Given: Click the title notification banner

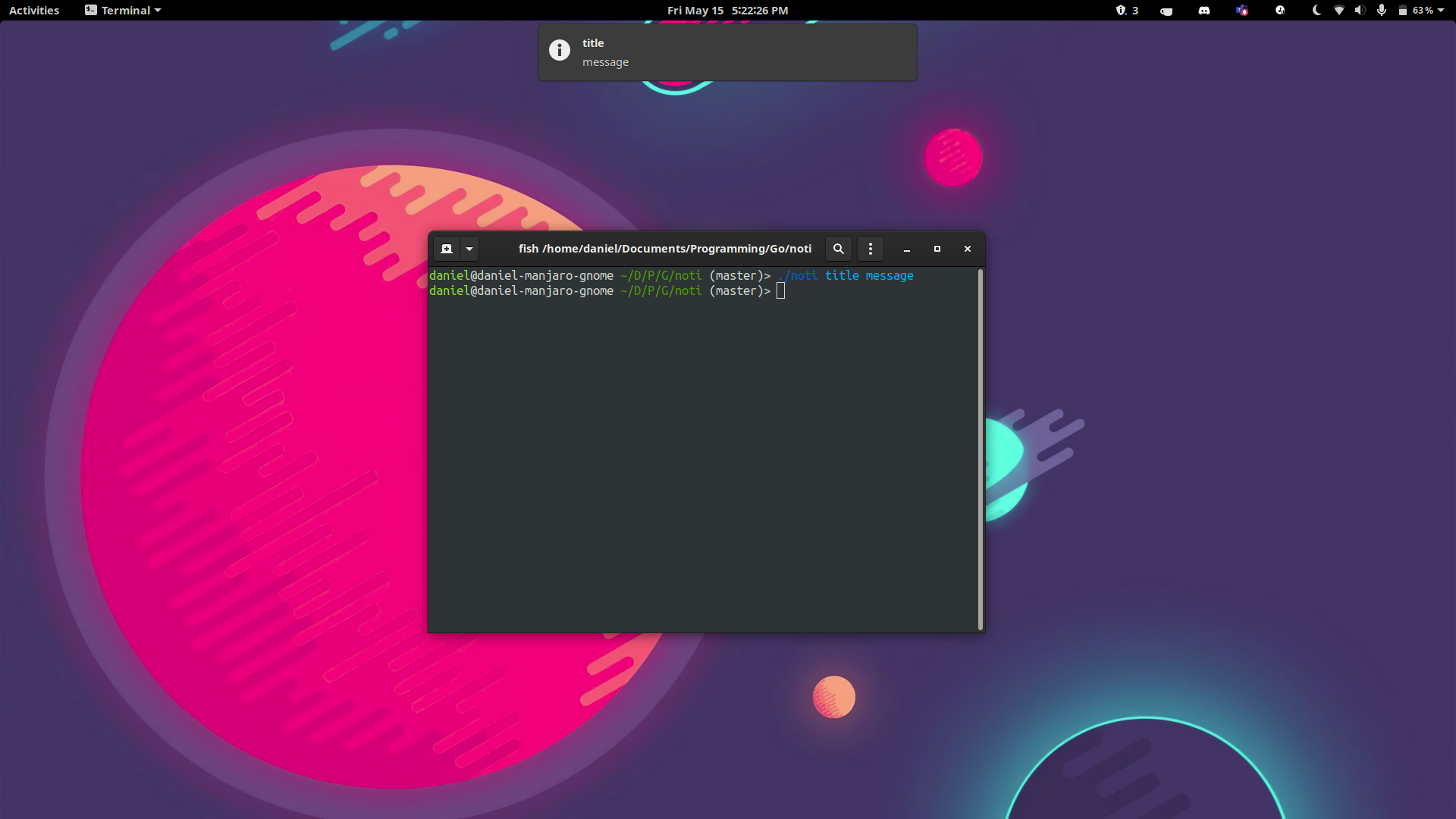Looking at the screenshot, I should pyautogui.click(x=727, y=52).
